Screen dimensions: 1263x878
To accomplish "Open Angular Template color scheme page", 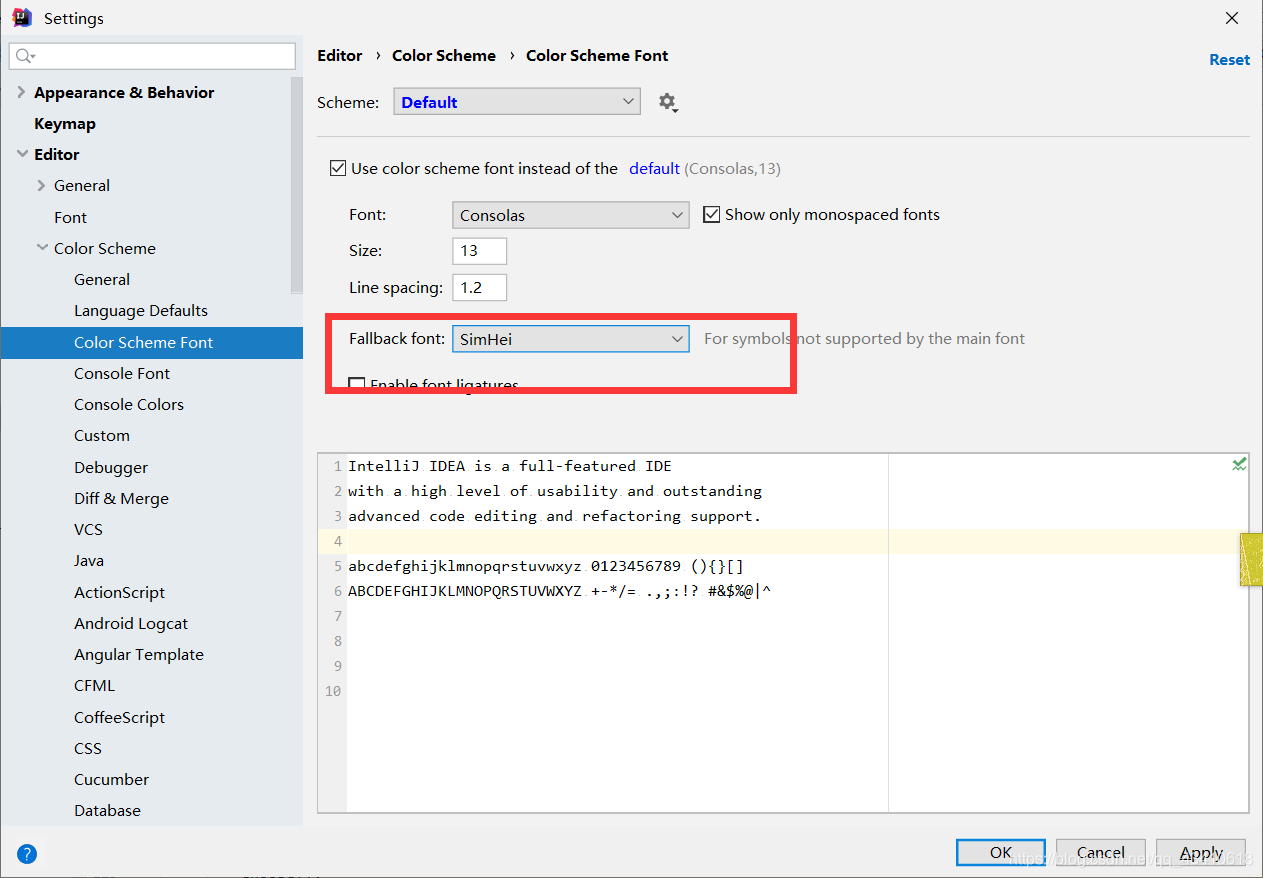I will 139,654.
